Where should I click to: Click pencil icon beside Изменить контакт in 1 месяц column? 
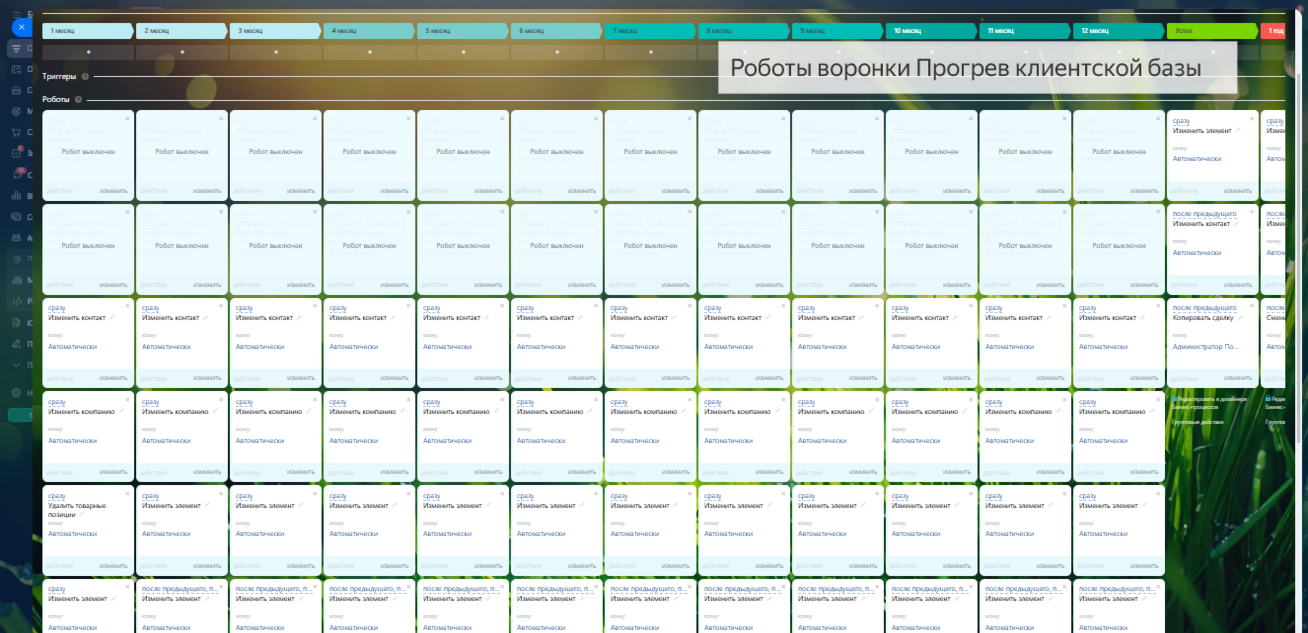coord(112,318)
